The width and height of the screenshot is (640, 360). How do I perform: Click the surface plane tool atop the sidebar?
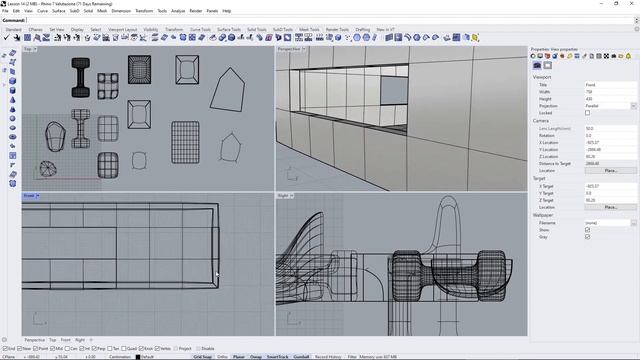coord(13,53)
